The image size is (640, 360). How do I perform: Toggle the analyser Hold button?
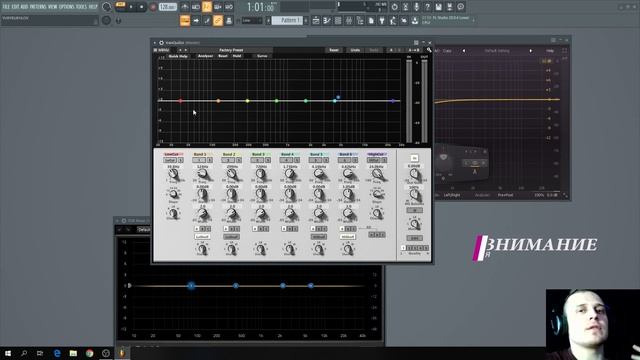tap(237, 56)
